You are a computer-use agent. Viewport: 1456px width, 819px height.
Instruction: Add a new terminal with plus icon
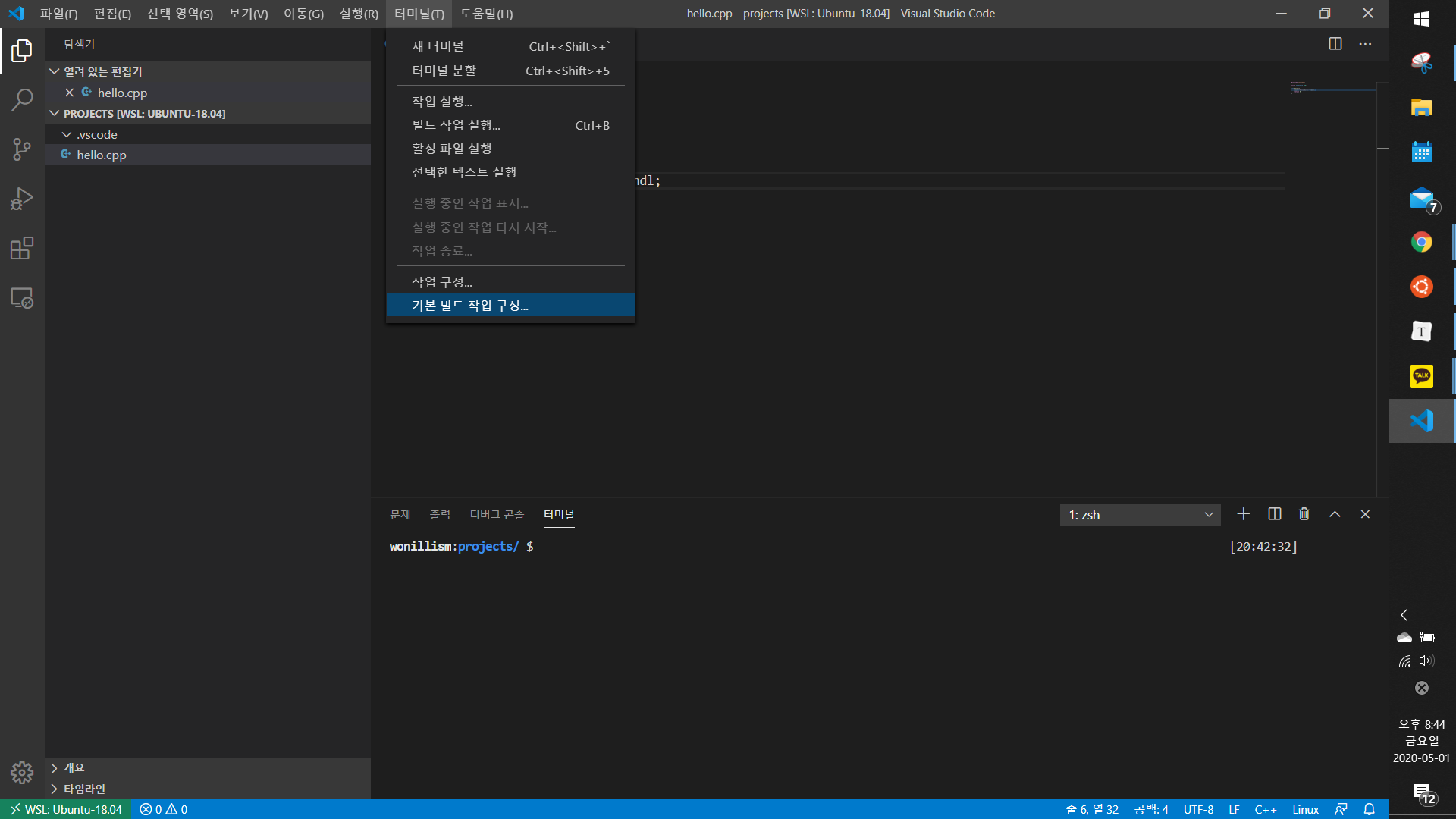(x=1243, y=514)
